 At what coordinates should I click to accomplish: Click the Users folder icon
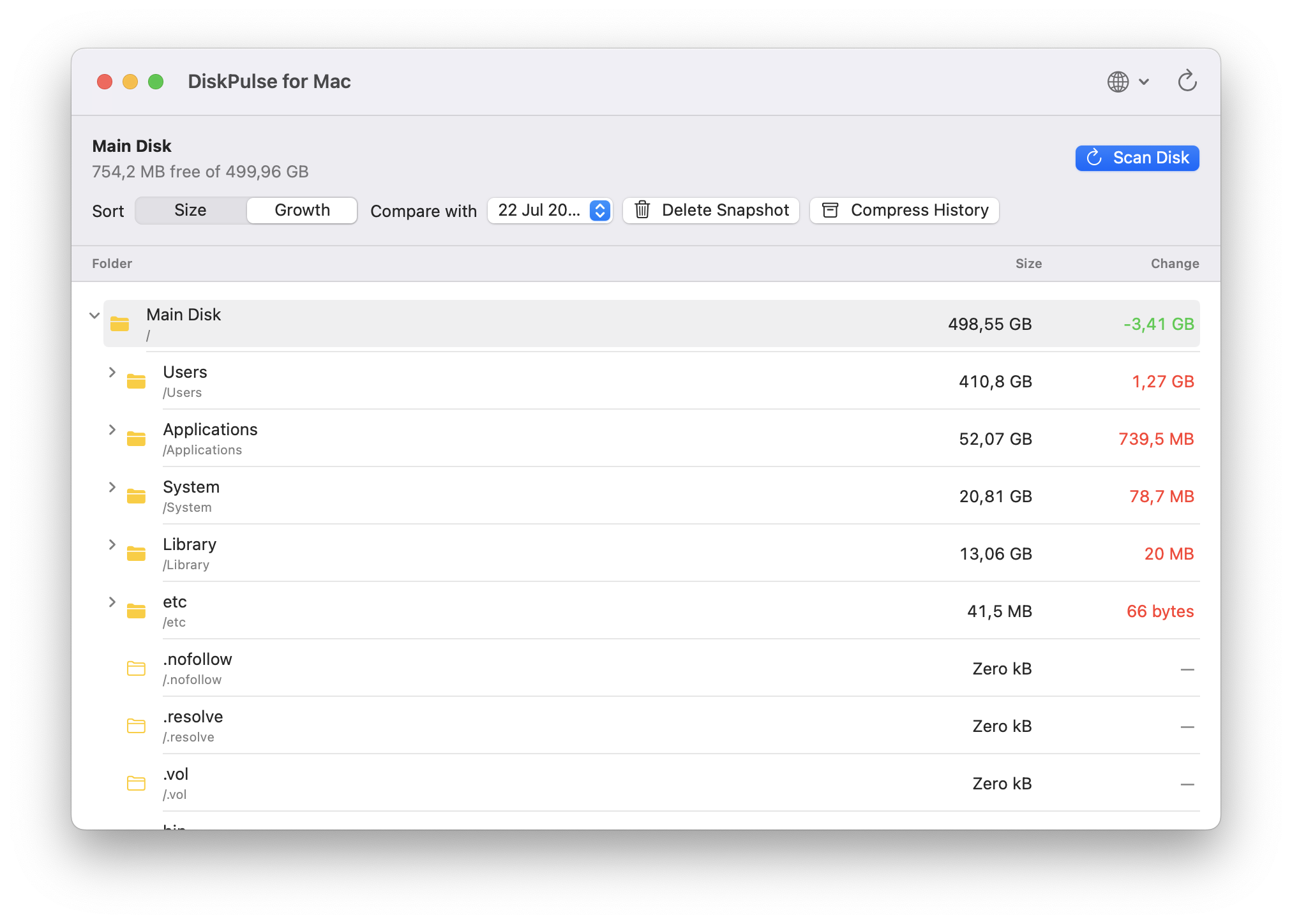[136, 381]
